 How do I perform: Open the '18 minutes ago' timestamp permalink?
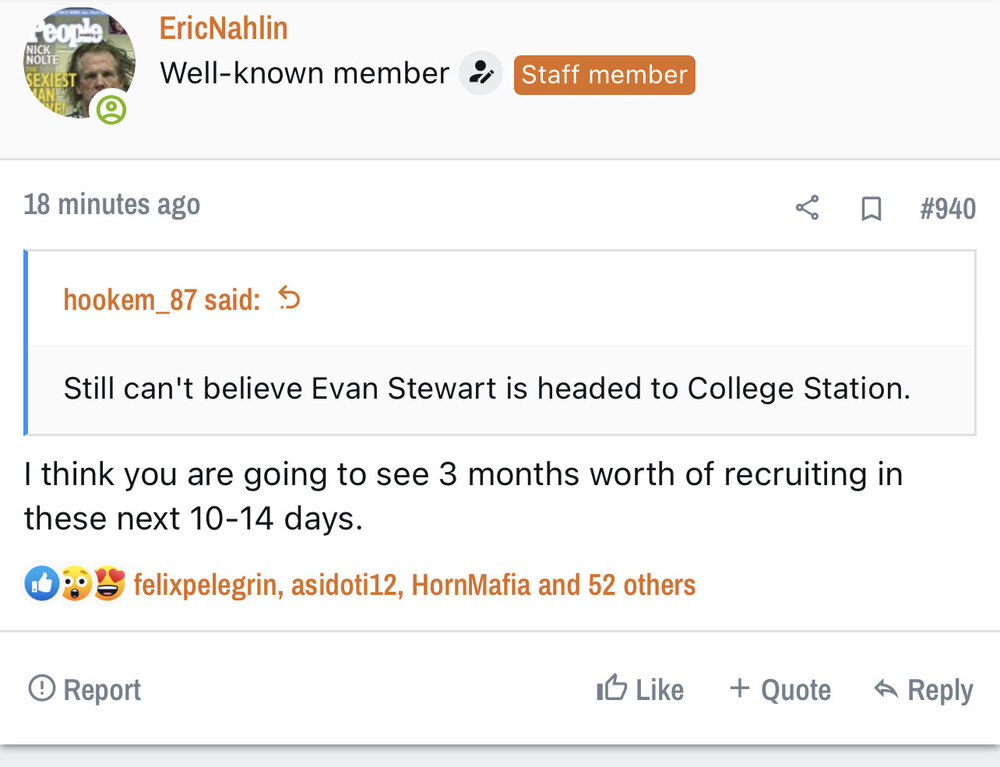point(111,205)
